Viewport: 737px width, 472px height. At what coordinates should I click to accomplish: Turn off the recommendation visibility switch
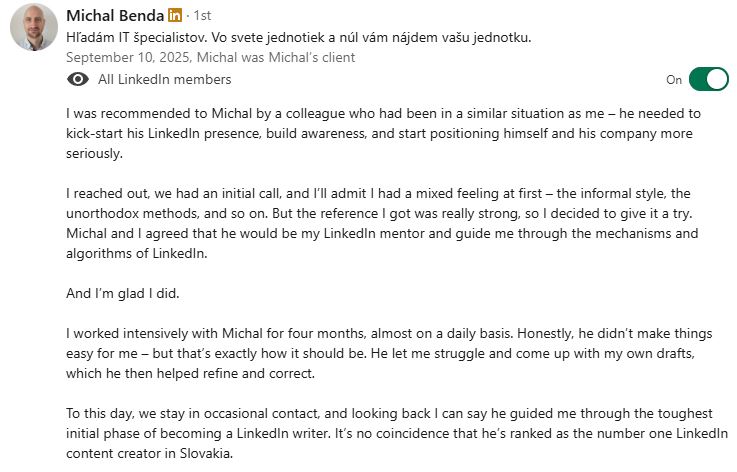click(x=708, y=79)
